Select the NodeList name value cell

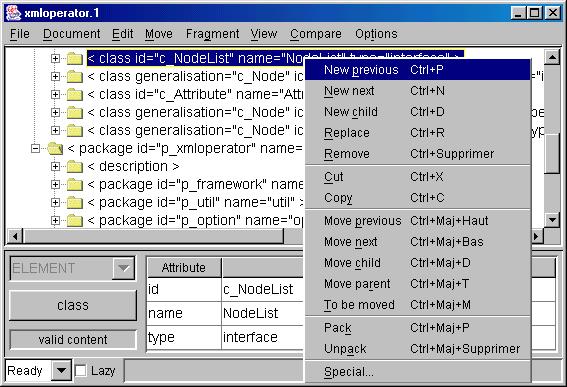[262, 313]
